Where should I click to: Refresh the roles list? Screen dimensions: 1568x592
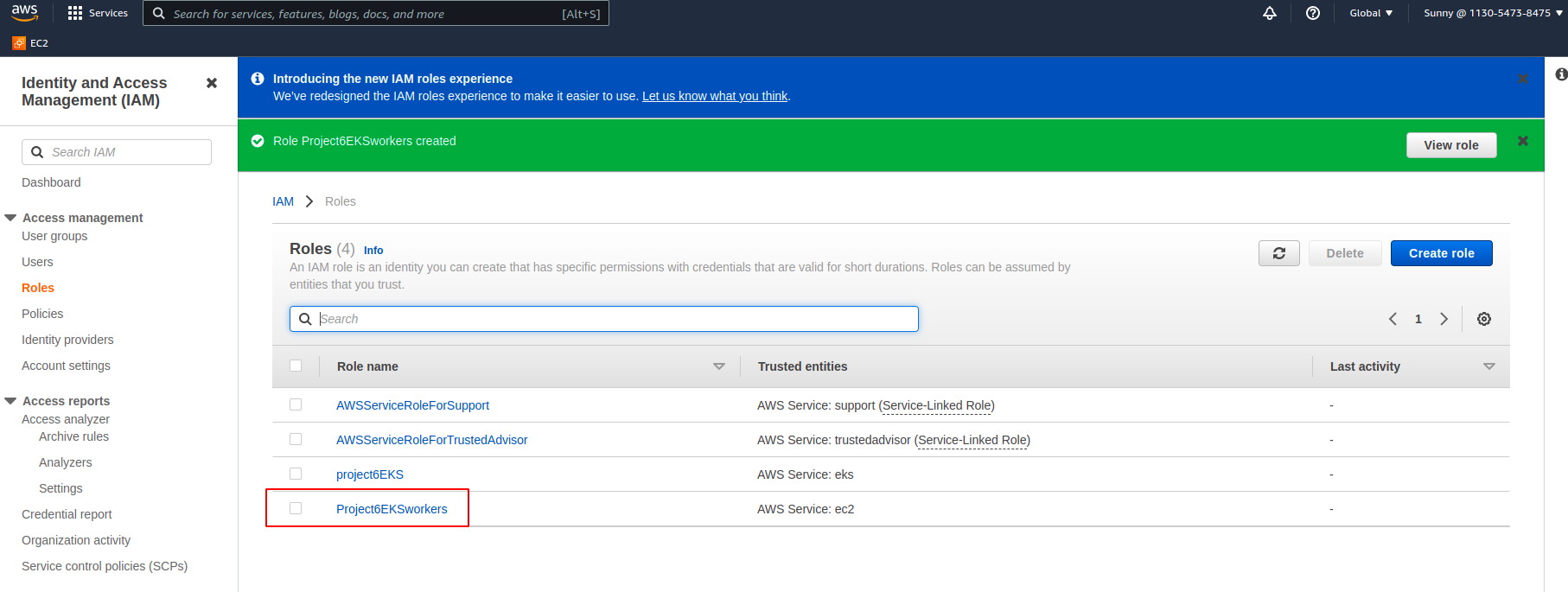tap(1279, 253)
